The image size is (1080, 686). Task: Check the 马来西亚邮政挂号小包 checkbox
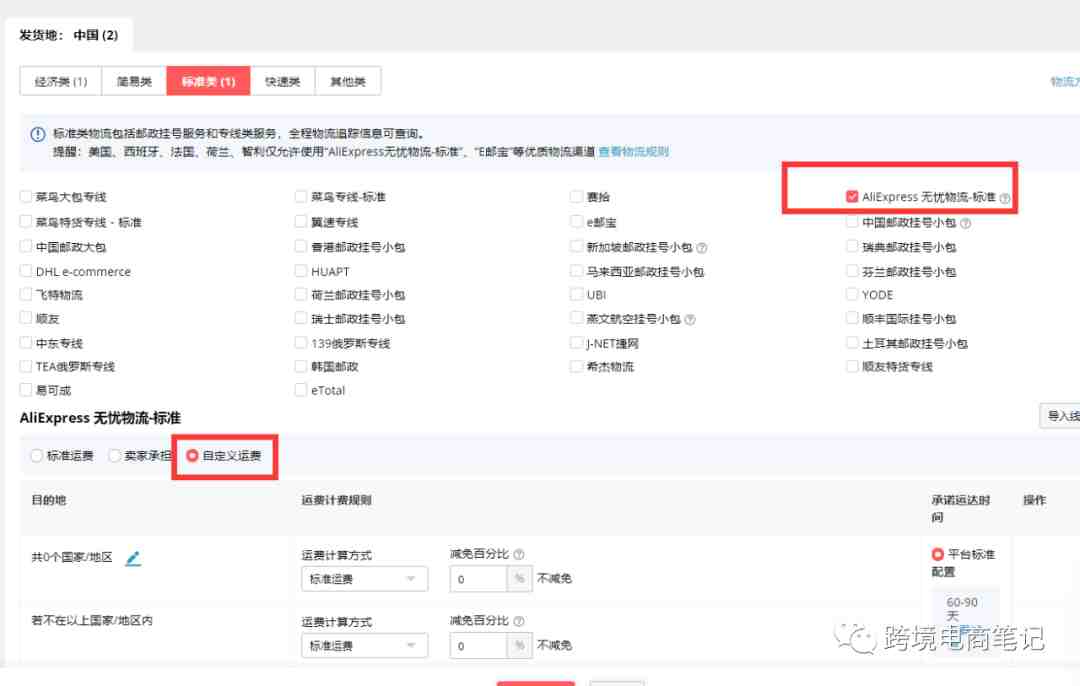tap(577, 271)
